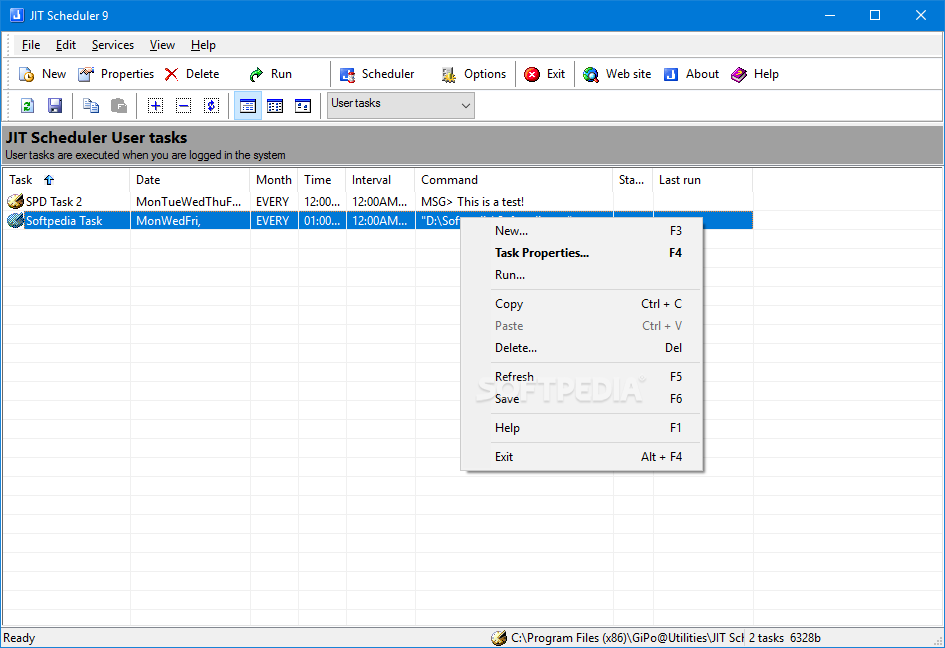Click the invert selection icon
945x648 pixels.
click(x=211, y=106)
